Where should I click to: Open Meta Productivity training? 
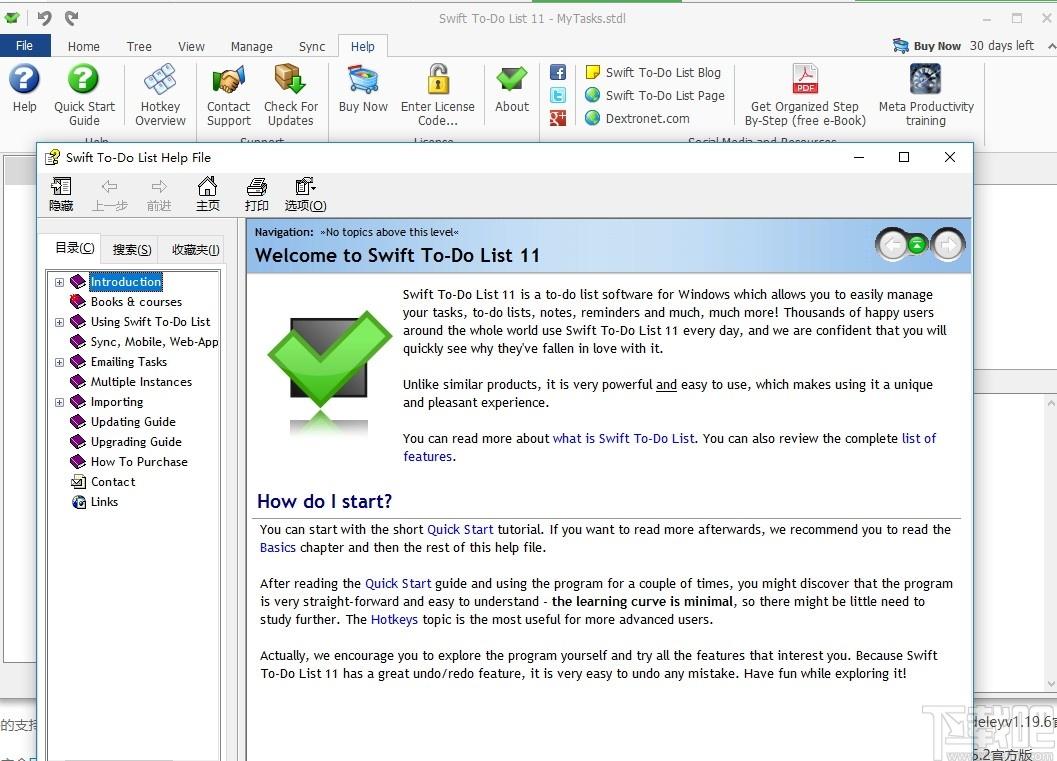point(926,95)
